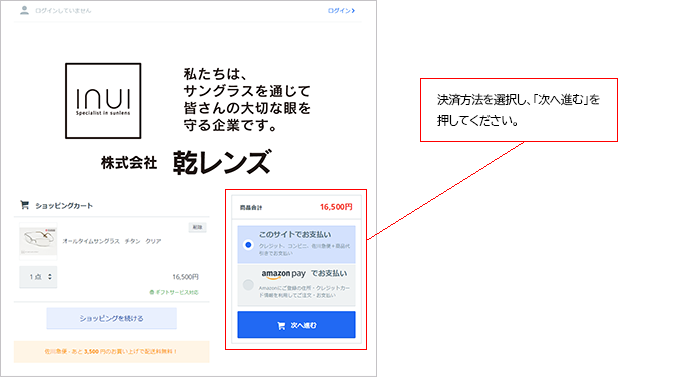The height and width of the screenshot is (380, 675).
Task: Click the INUI square logo
Action: pyautogui.click(x=103, y=101)
